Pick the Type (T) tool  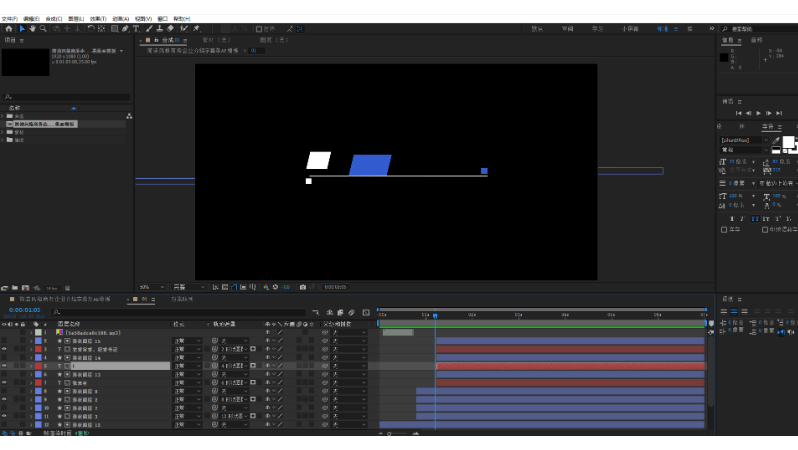(x=138, y=29)
